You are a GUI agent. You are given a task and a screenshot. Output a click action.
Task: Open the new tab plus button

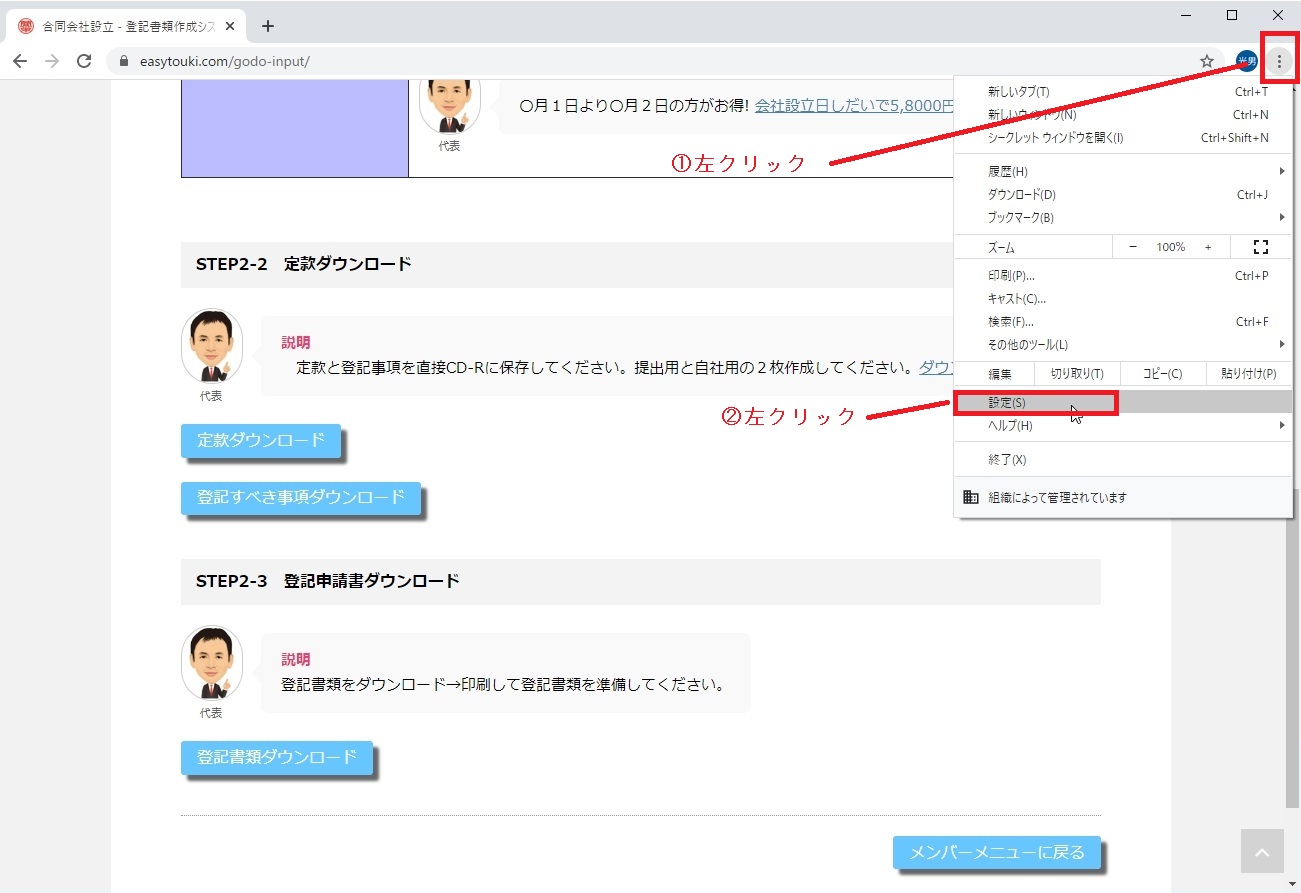tap(267, 26)
